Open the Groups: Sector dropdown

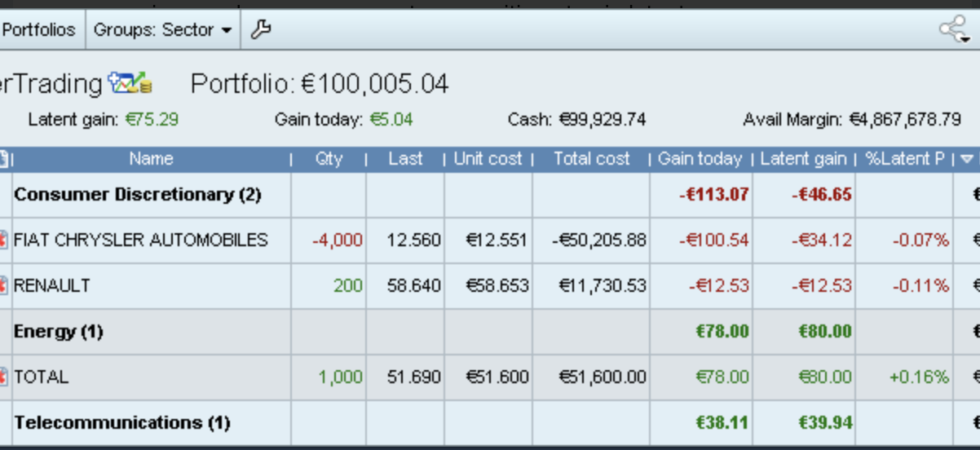click(162, 29)
